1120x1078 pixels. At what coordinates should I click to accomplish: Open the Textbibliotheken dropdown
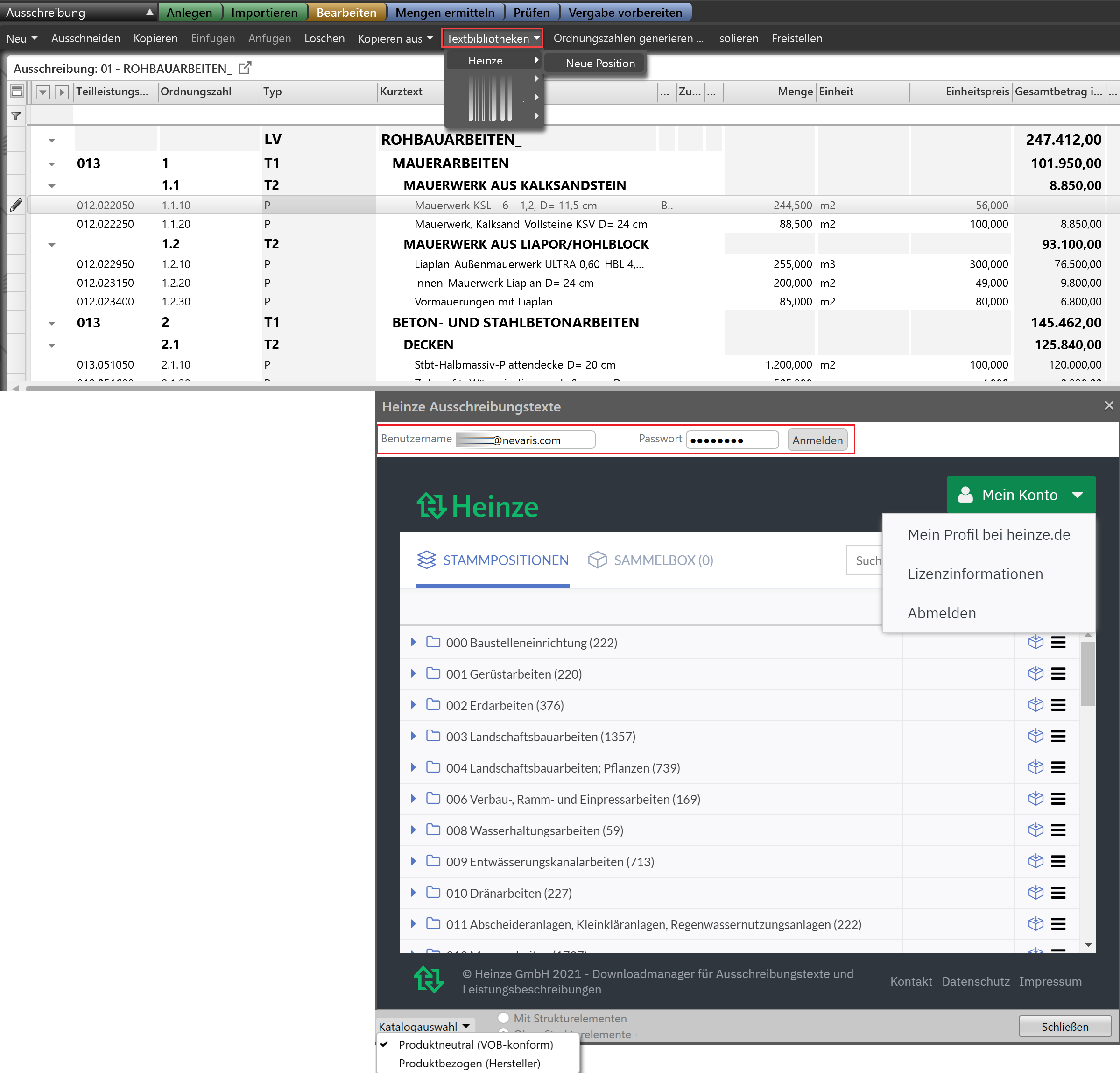[x=493, y=38]
